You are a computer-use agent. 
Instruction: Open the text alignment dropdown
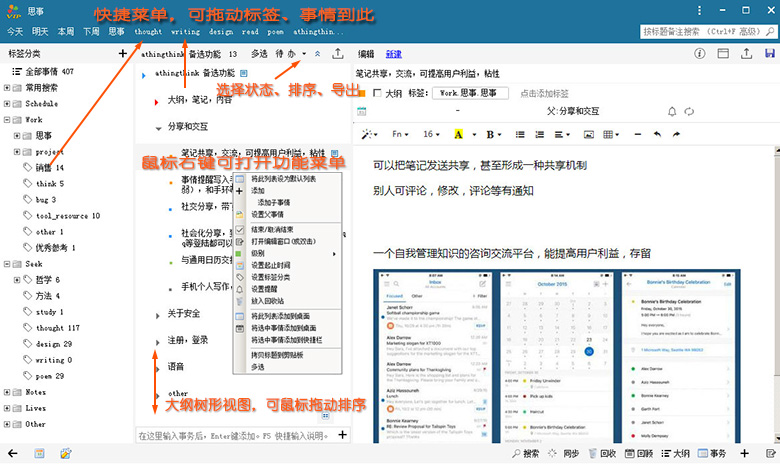click(563, 134)
